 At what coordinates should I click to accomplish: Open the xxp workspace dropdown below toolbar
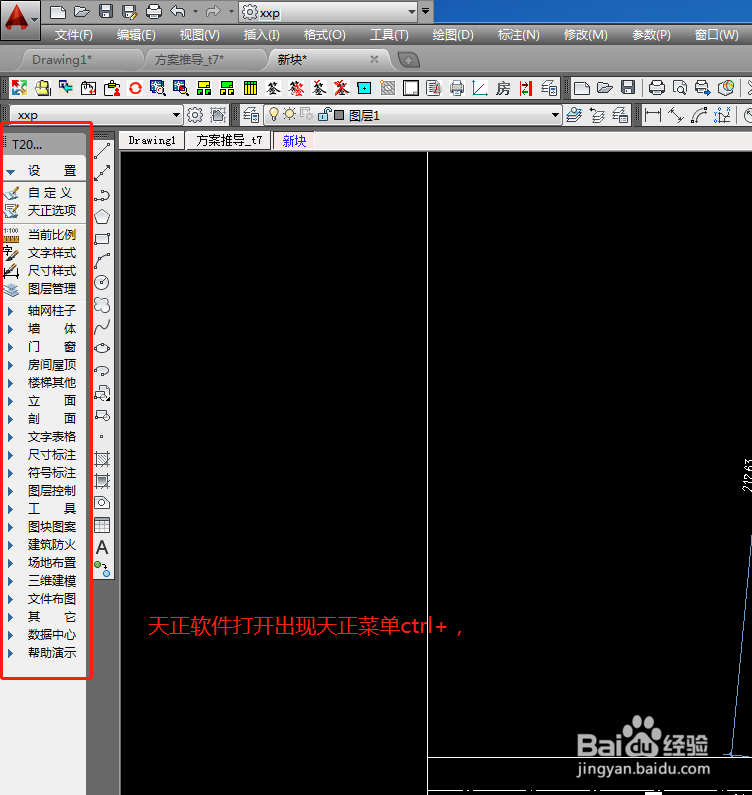176,115
